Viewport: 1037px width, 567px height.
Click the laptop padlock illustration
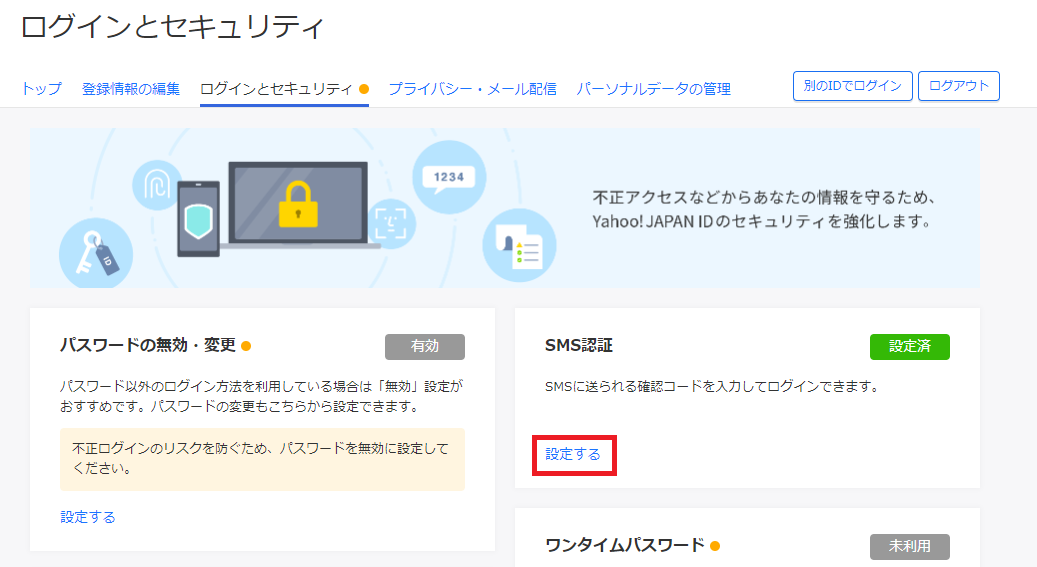[298, 205]
